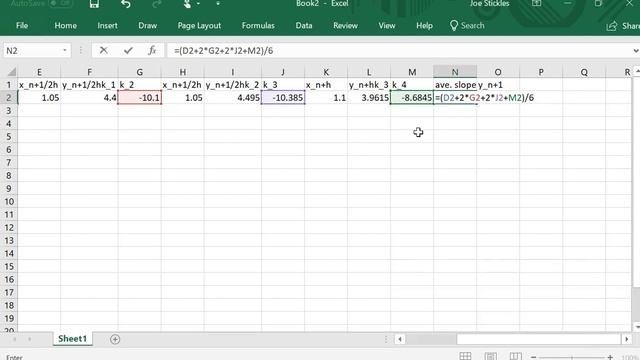Switch to the Formulas tab
This screenshot has width=640, height=360.
tap(258, 25)
